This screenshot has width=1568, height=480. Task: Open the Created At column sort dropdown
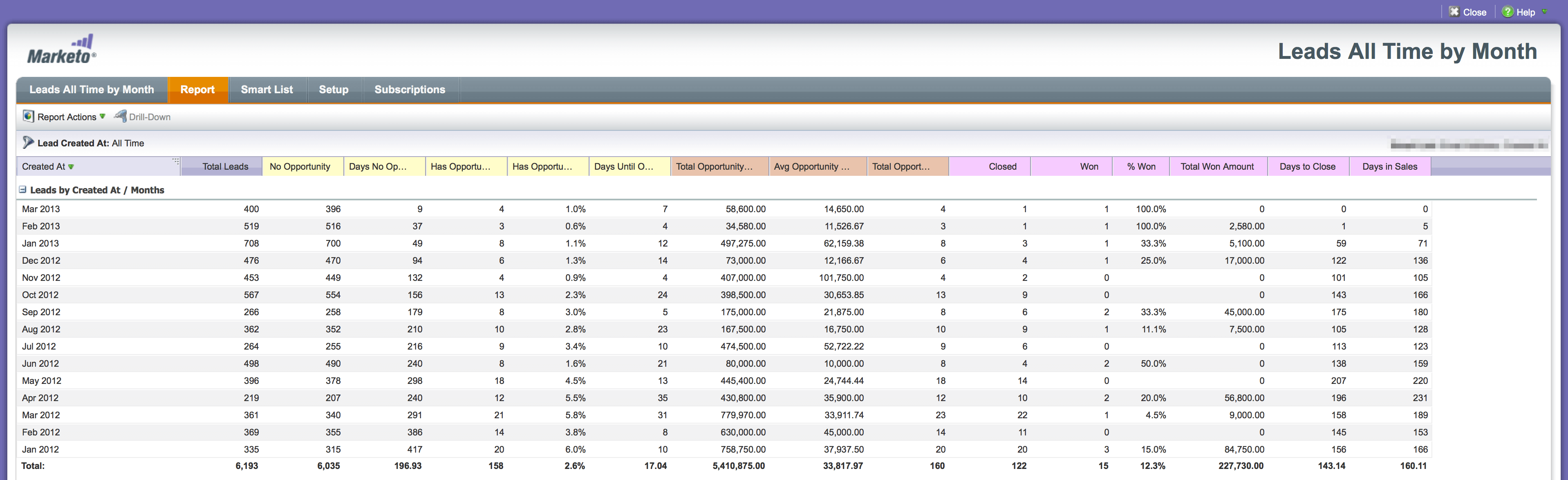click(71, 167)
